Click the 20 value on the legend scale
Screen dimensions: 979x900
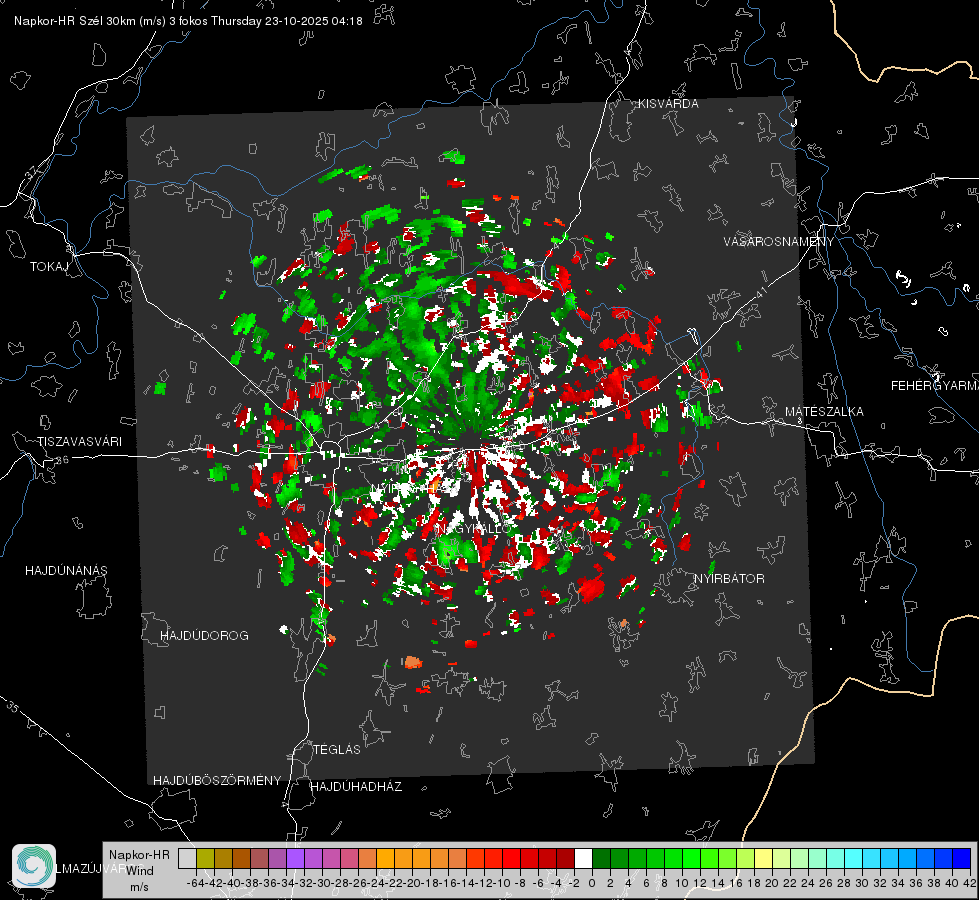(772, 883)
